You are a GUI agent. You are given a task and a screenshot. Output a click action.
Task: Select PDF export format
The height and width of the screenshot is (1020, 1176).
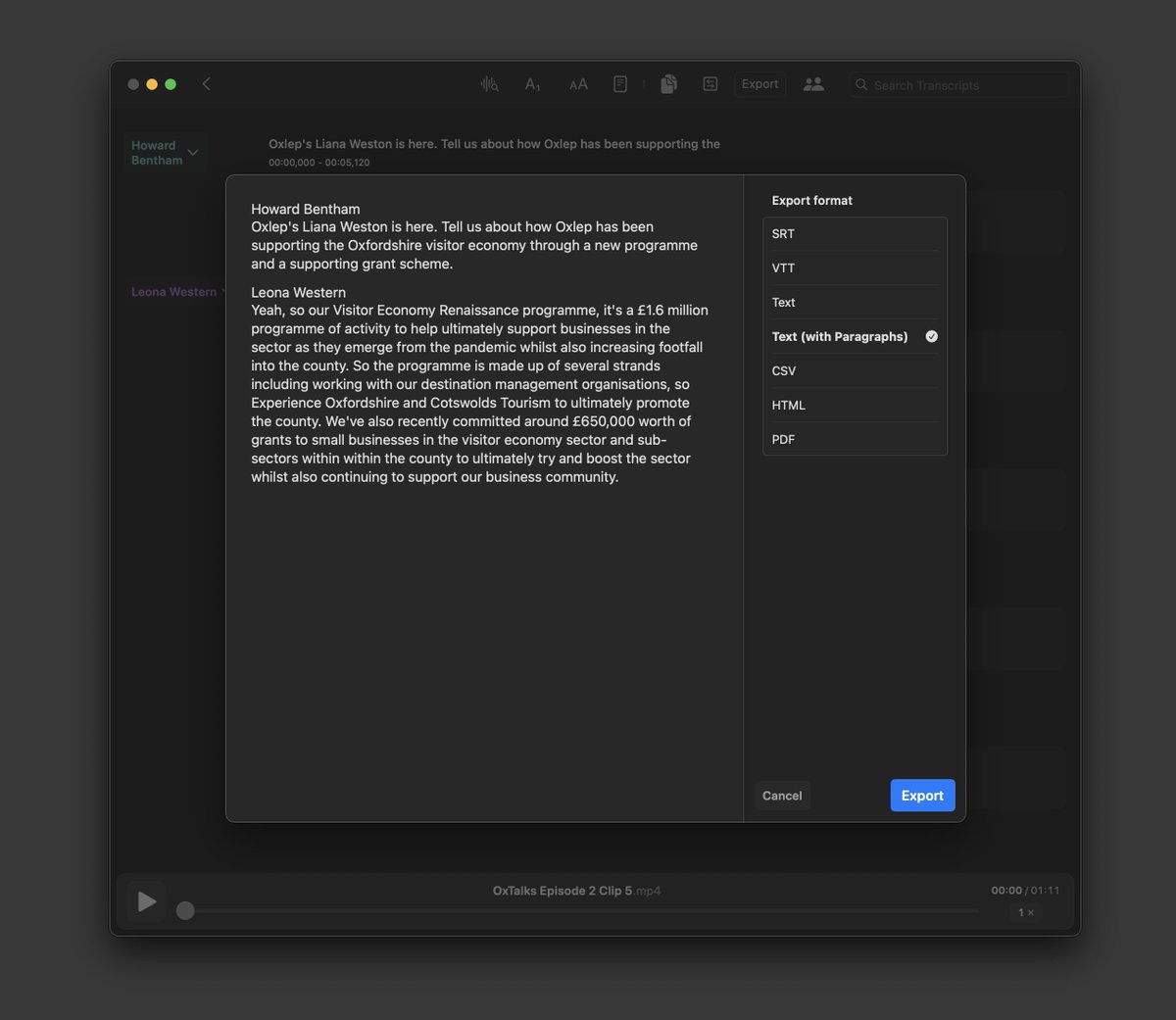tap(855, 439)
